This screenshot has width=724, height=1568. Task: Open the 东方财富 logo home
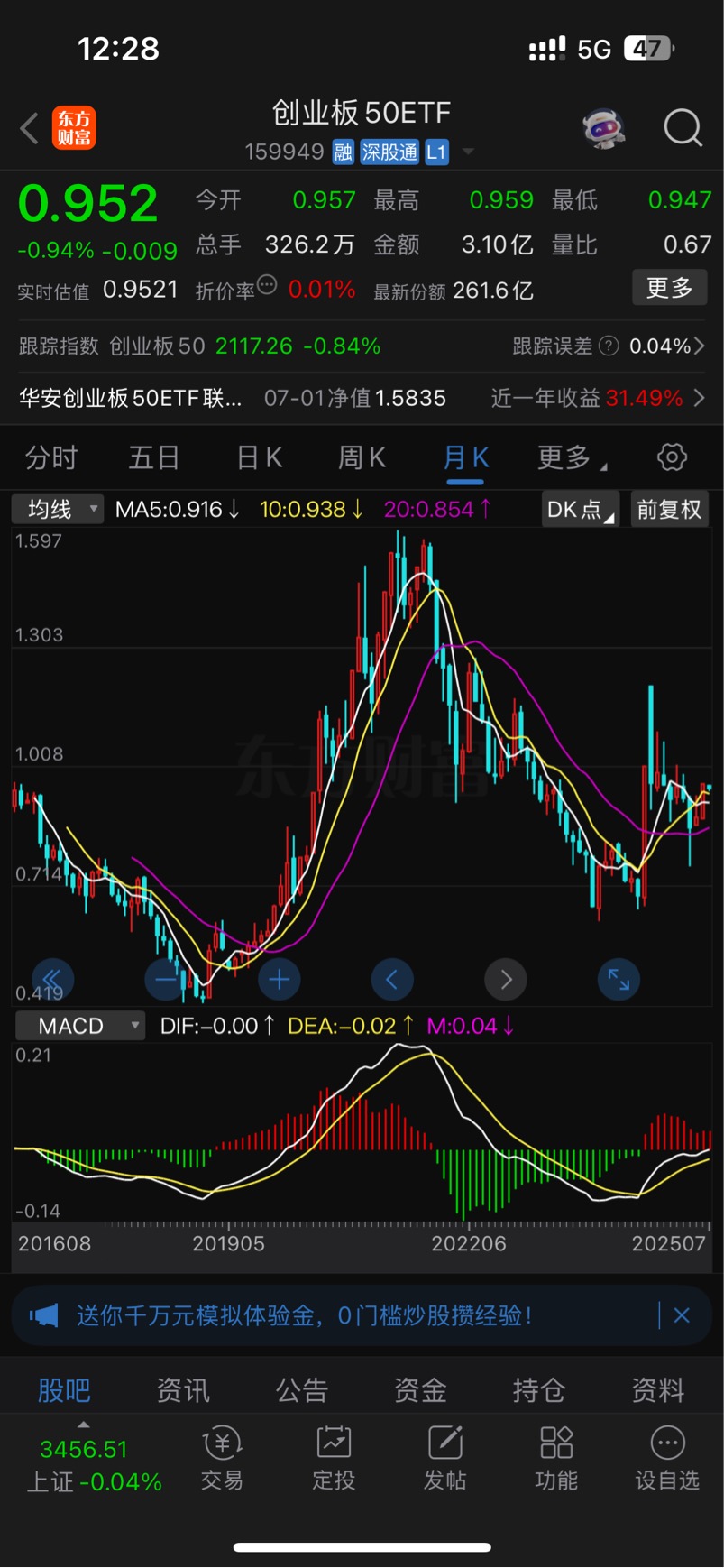click(74, 128)
